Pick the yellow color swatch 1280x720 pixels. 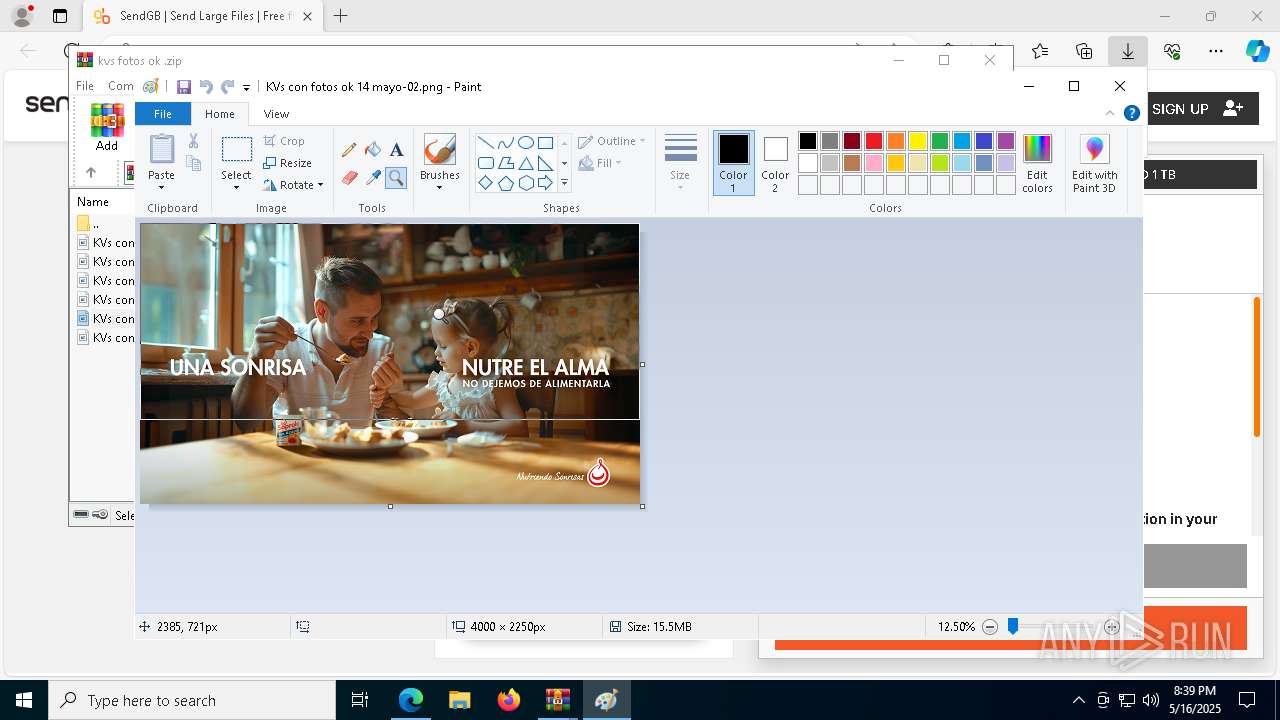pyautogui.click(x=918, y=141)
